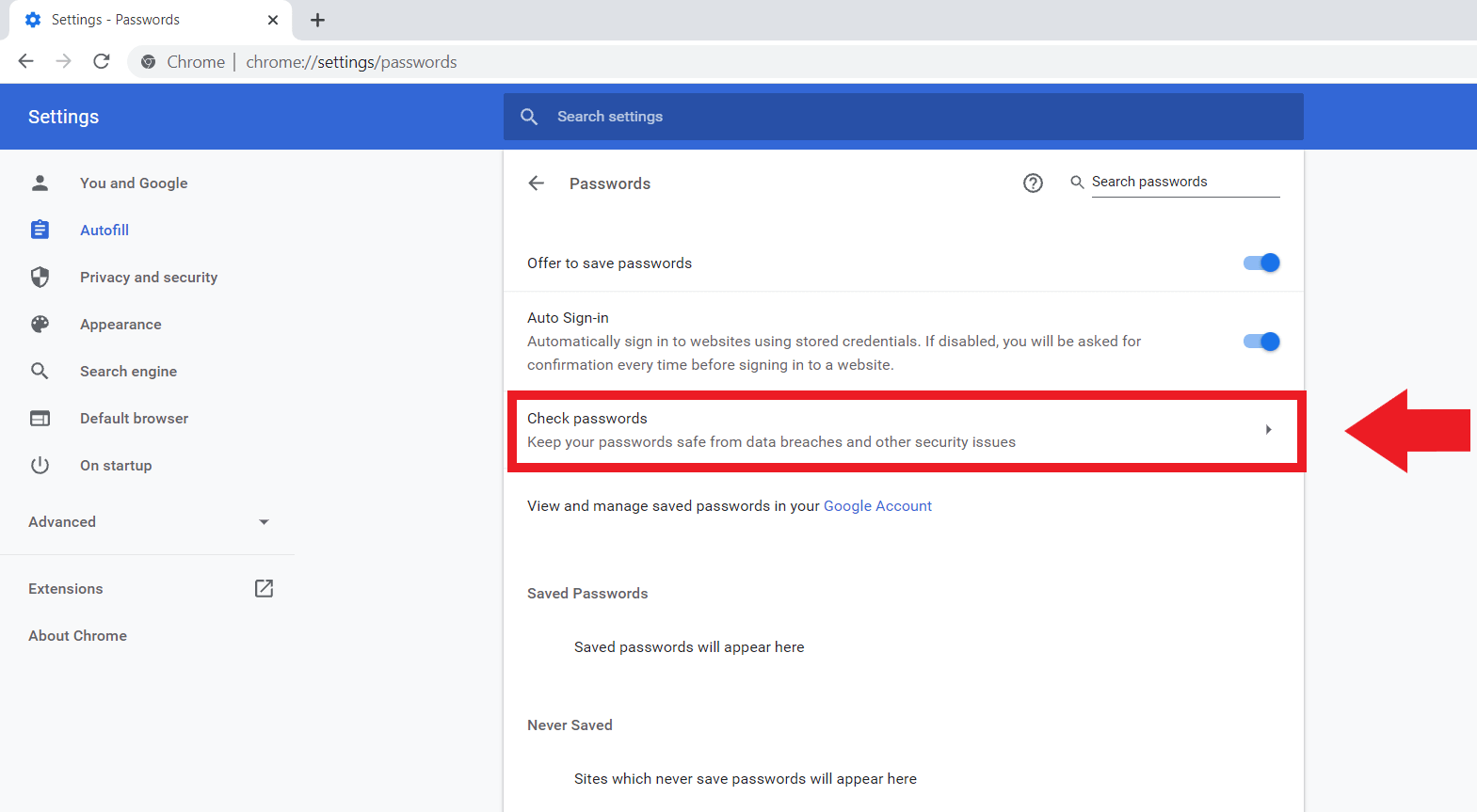Click the Passwords page heading
Screen dimensions: 1477x812
point(610,183)
